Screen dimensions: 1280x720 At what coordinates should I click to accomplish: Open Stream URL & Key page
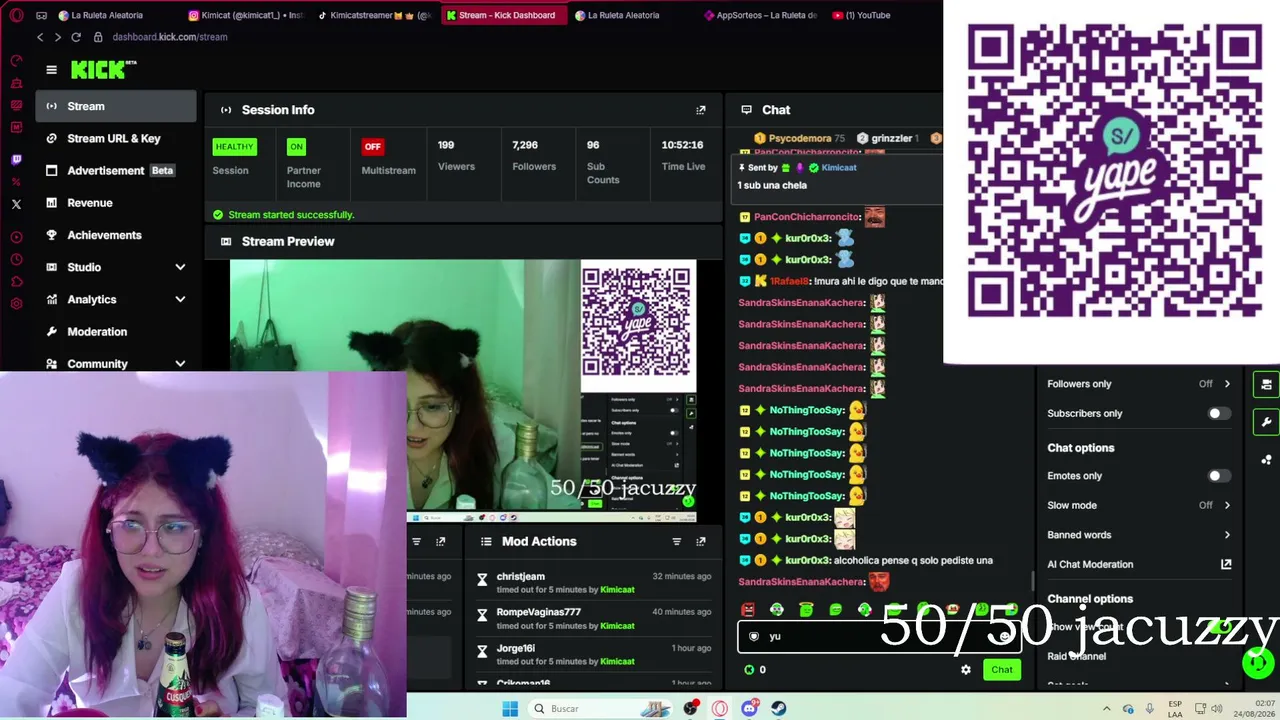tap(116, 138)
